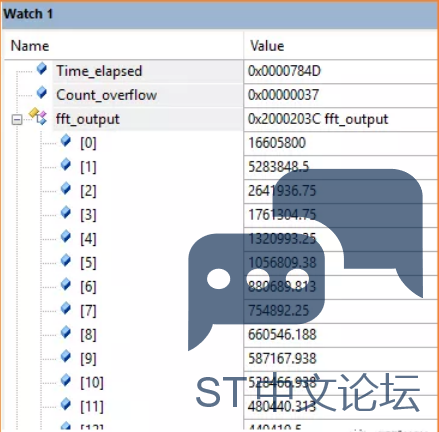The height and width of the screenshot is (432, 439).
Task: Click the value 587167.938
Action: coord(282,359)
